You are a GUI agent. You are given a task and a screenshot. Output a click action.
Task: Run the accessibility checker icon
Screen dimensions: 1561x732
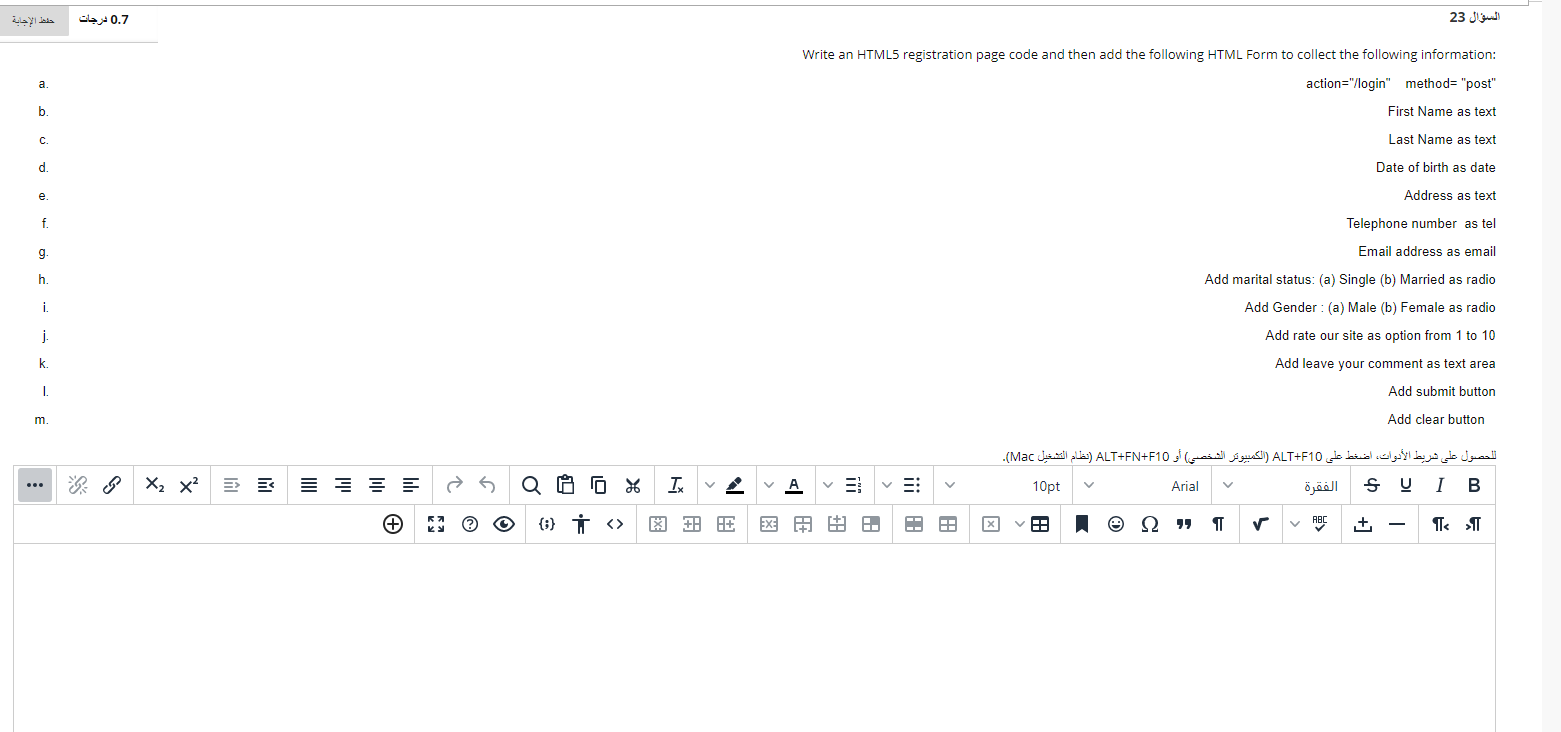pyautogui.click(x=580, y=523)
